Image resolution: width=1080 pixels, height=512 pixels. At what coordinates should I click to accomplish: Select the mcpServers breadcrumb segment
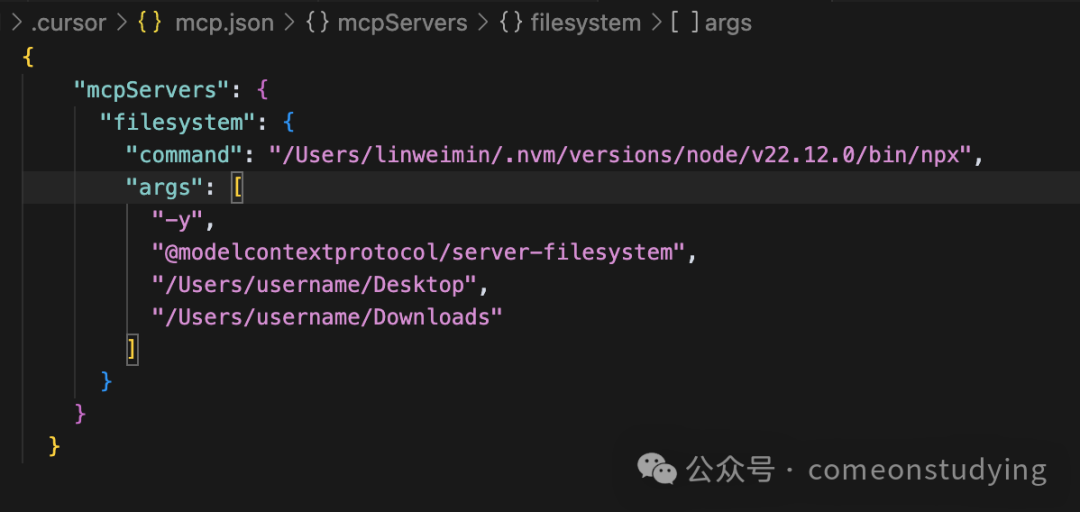tap(402, 23)
